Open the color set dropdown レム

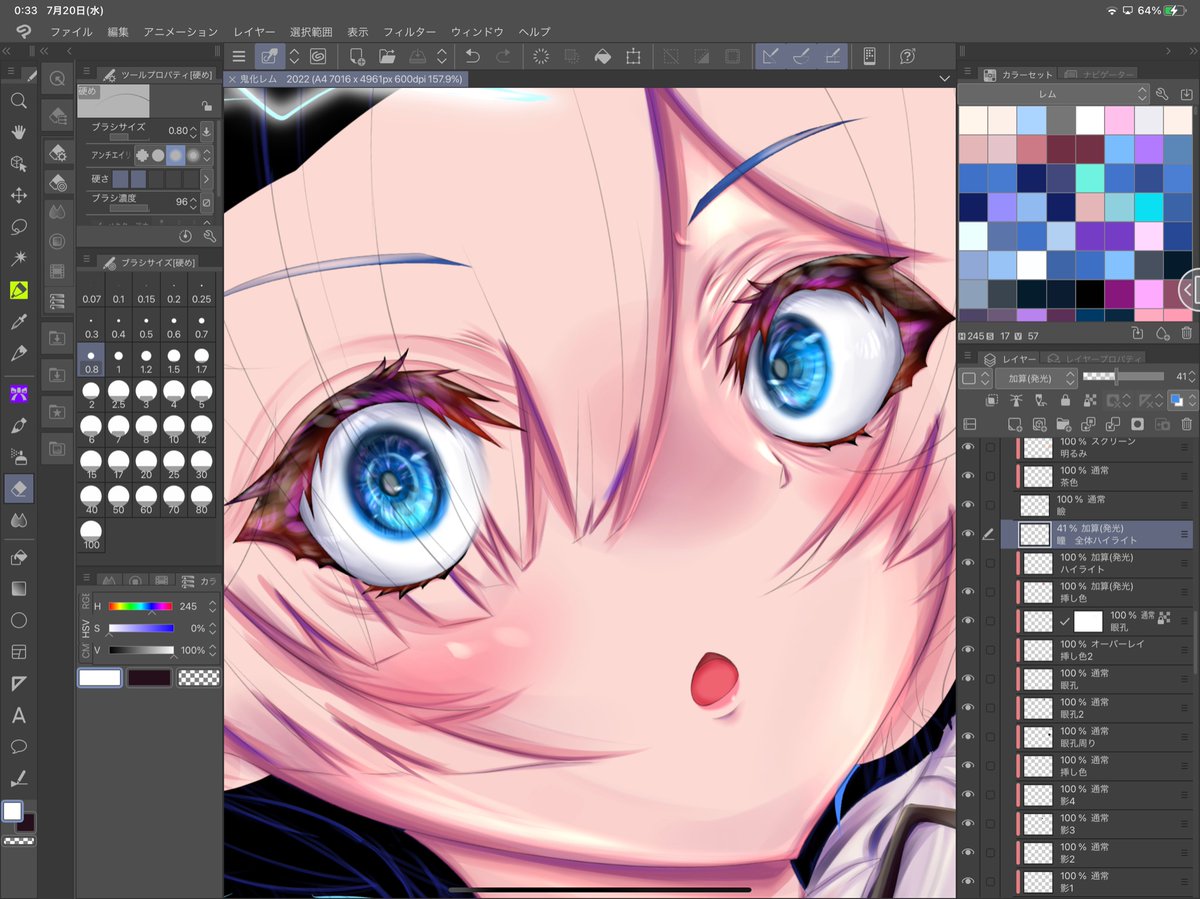click(x=1054, y=93)
